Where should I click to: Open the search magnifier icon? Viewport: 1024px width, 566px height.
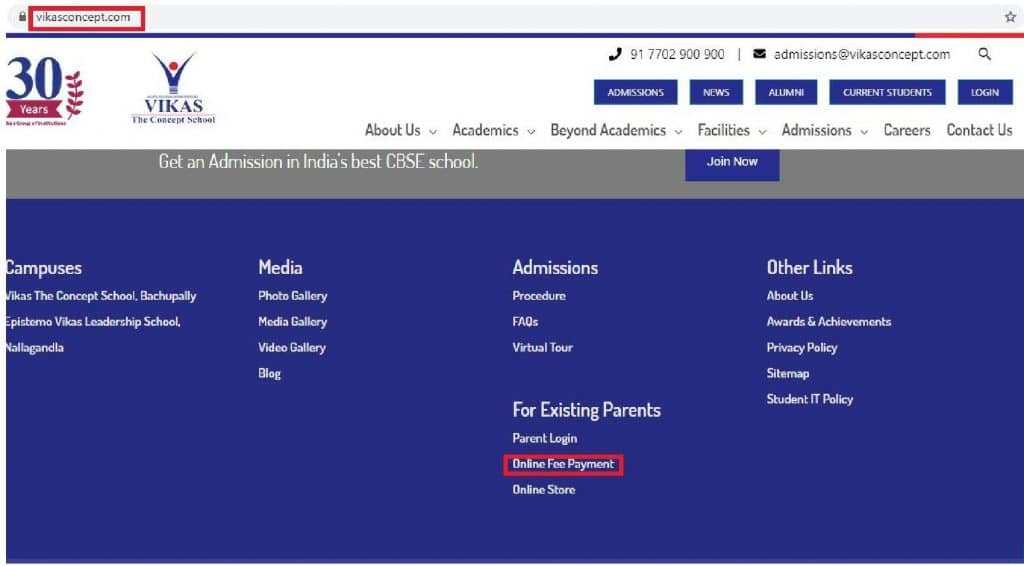pyautogui.click(x=984, y=54)
